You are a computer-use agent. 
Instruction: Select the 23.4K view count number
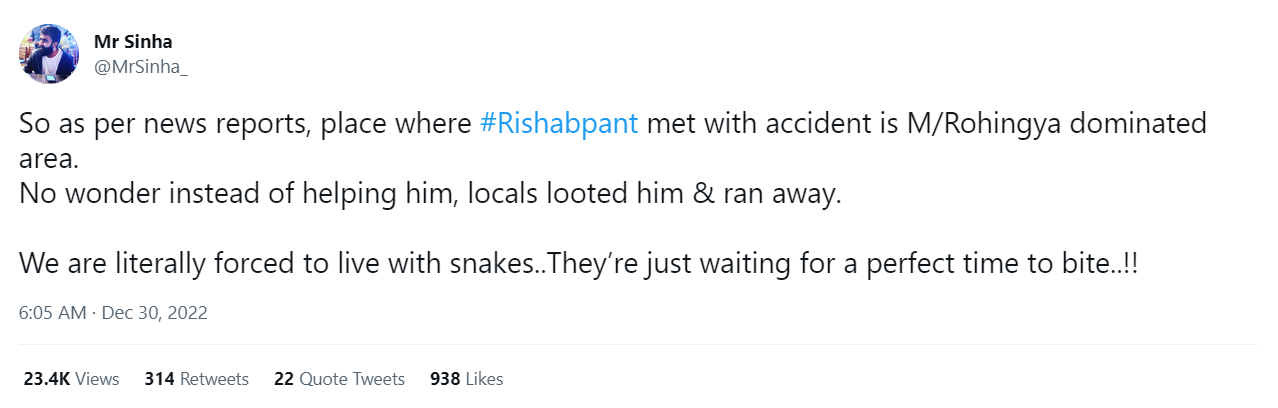47,379
